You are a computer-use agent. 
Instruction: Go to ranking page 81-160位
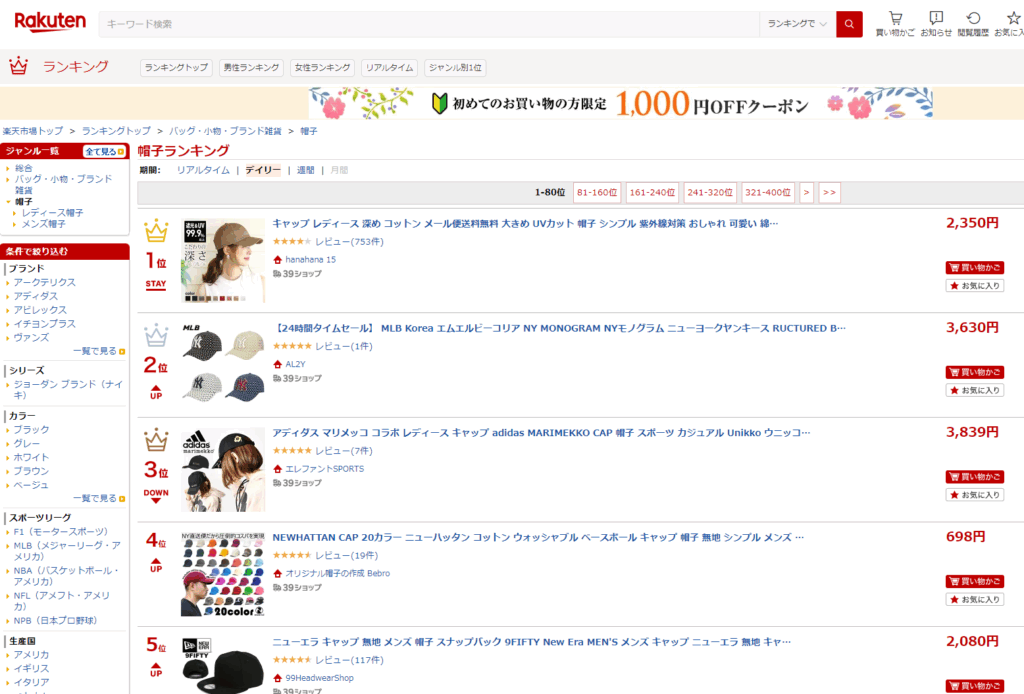597,193
